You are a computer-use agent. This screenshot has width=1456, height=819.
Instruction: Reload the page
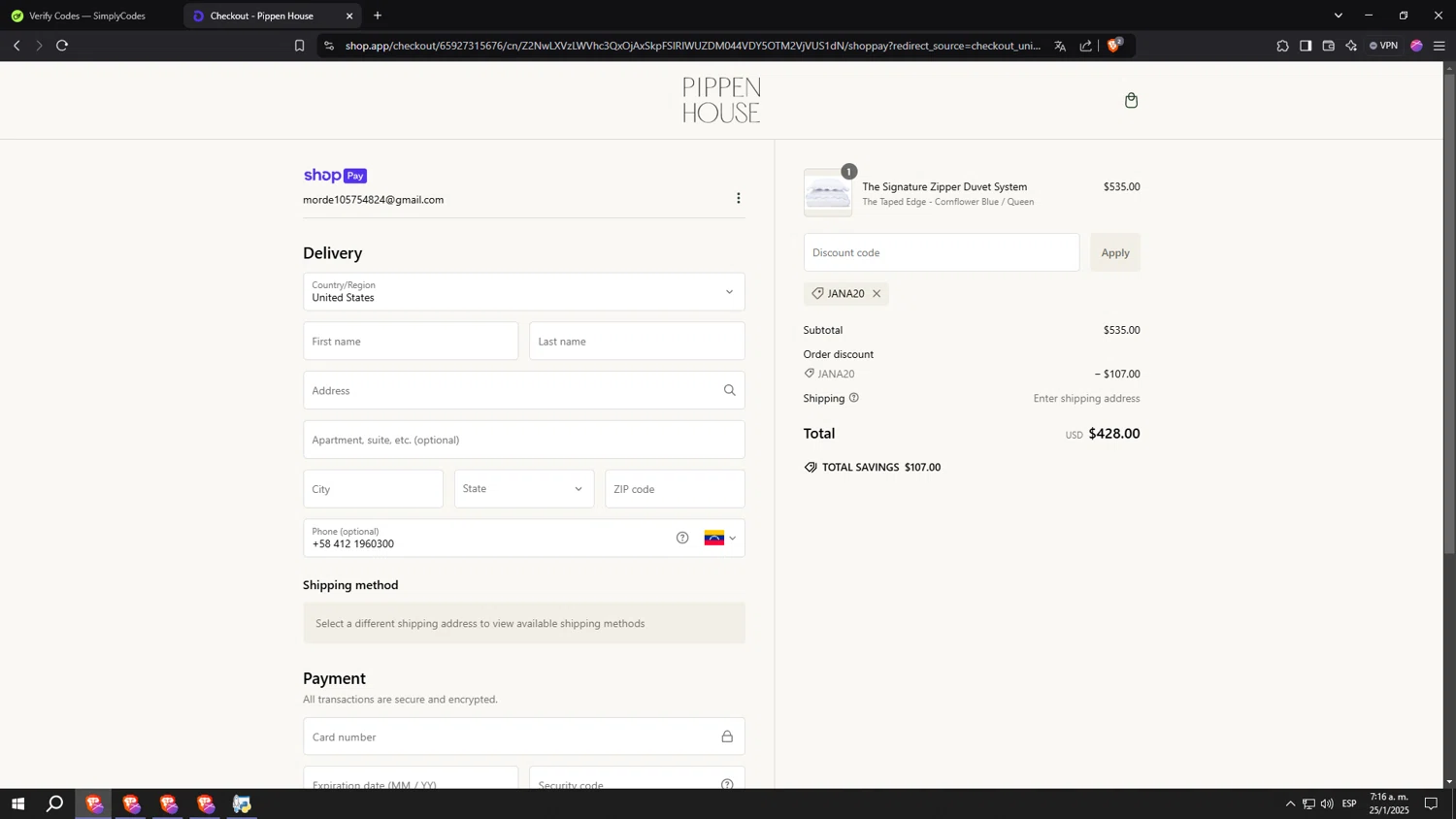point(62,46)
